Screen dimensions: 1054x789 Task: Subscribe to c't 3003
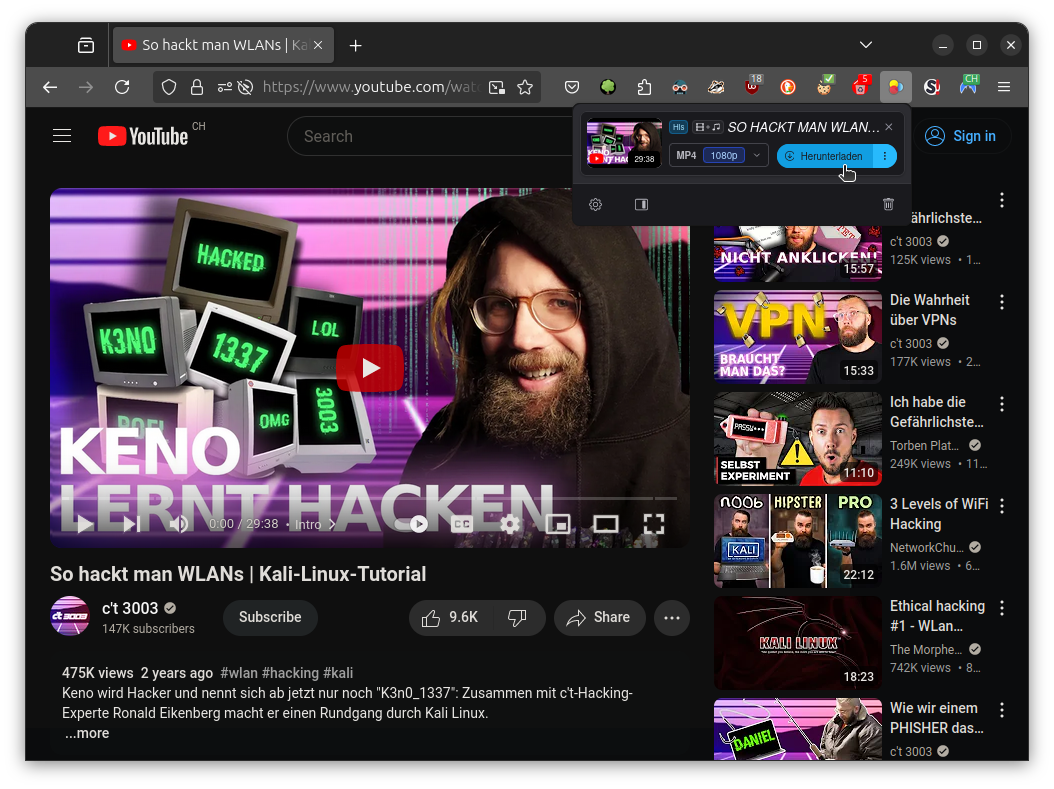(270, 618)
